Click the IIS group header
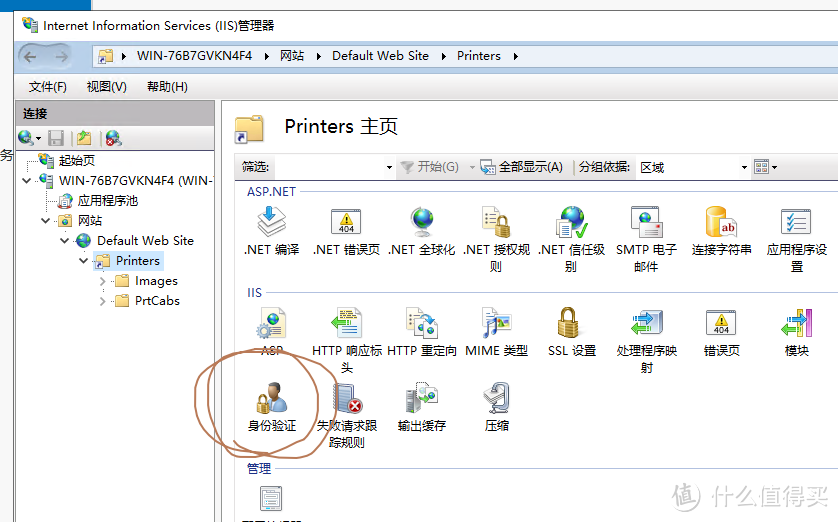Screen dimensions: 838x522 [254, 293]
